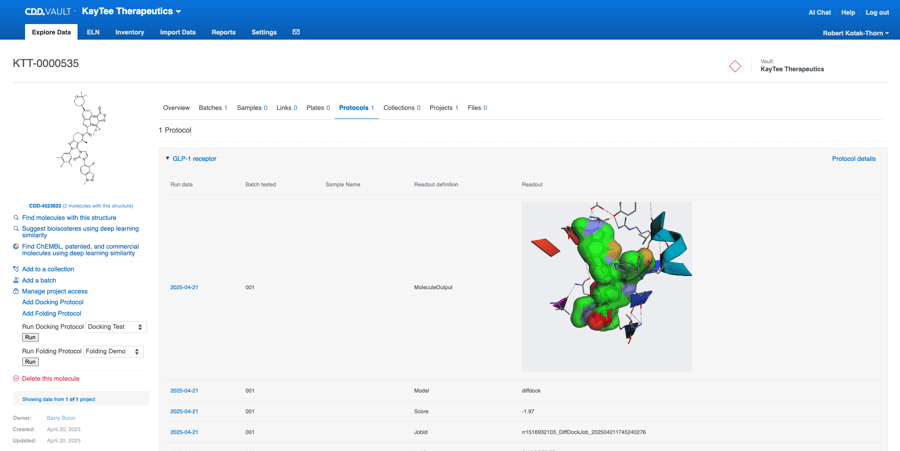This screenshot has width=900, height=451.
Task: Open AI Chat
Action: coord(819,12)
